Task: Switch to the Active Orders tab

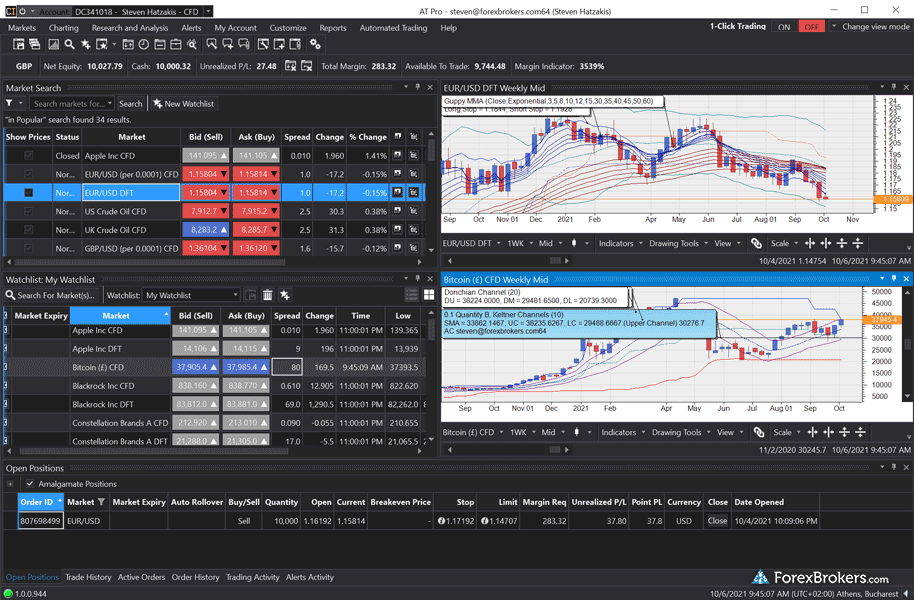Action: 141,577
